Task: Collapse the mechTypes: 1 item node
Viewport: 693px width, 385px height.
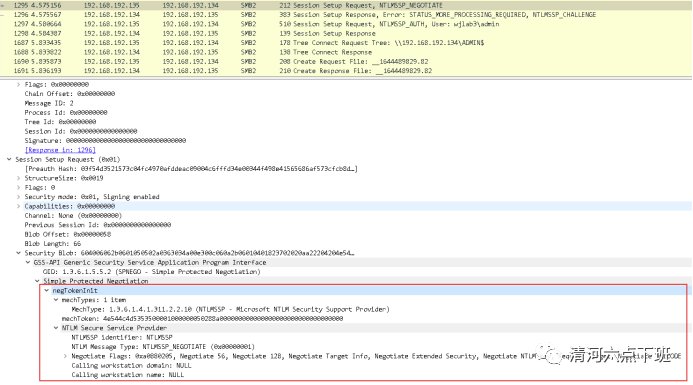Action: [56, 300]
